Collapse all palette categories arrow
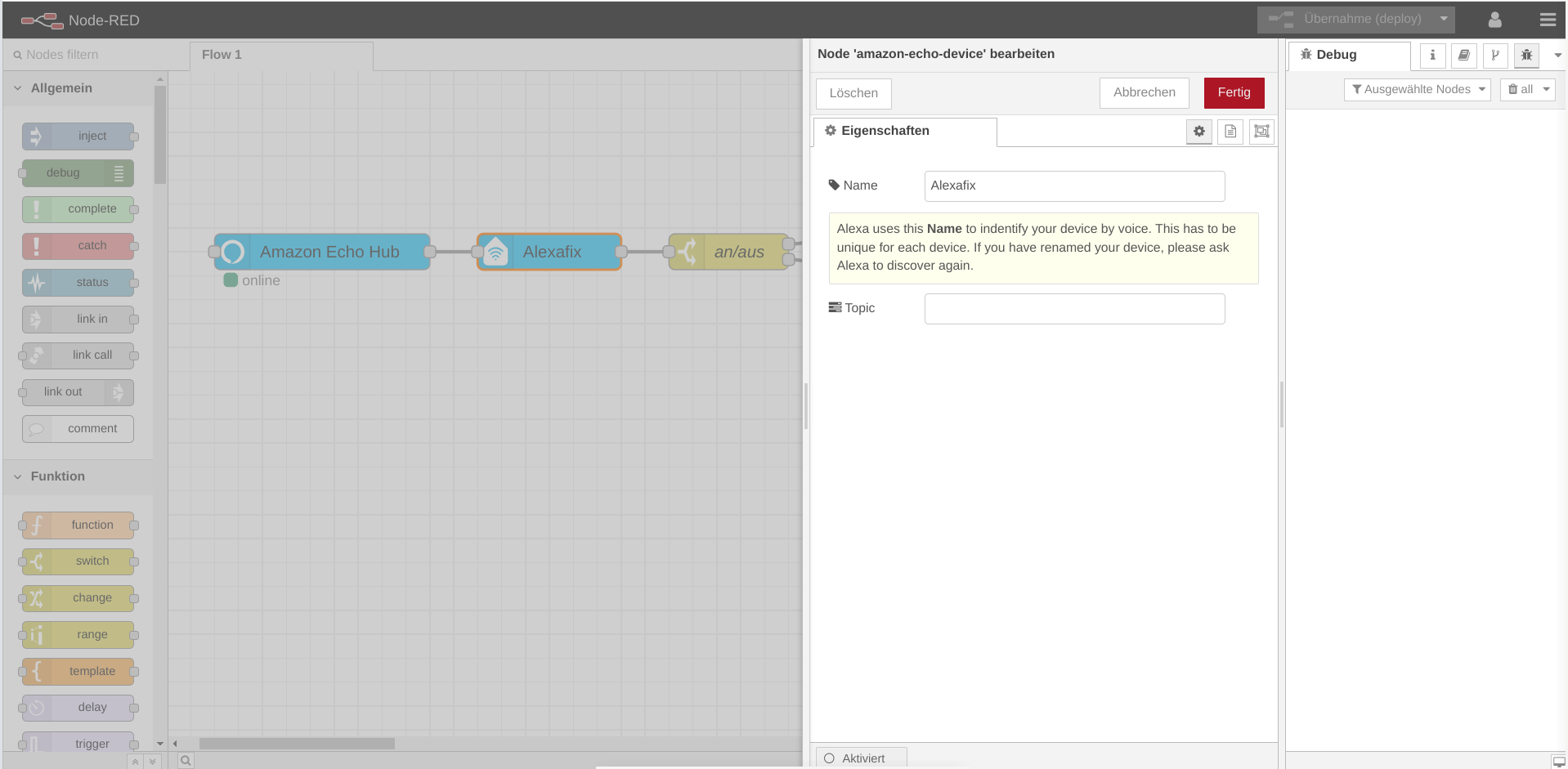This screenshot has height=769, width=1568. [x=136, y=761]
